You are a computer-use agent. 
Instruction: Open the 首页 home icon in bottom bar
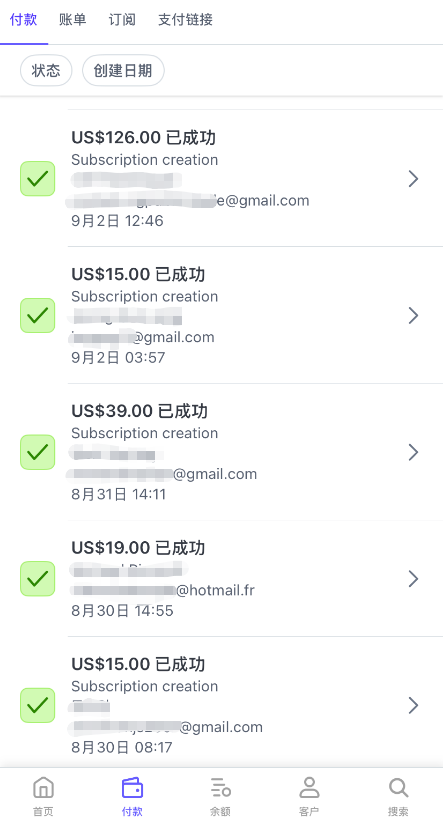(x=43, y=788)
